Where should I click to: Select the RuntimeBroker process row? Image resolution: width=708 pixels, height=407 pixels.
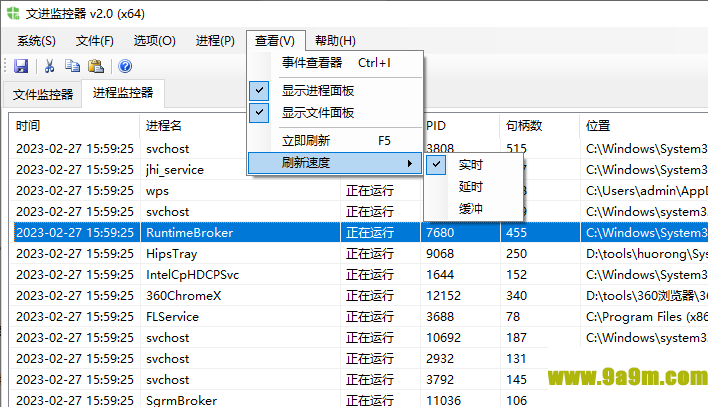360,233
